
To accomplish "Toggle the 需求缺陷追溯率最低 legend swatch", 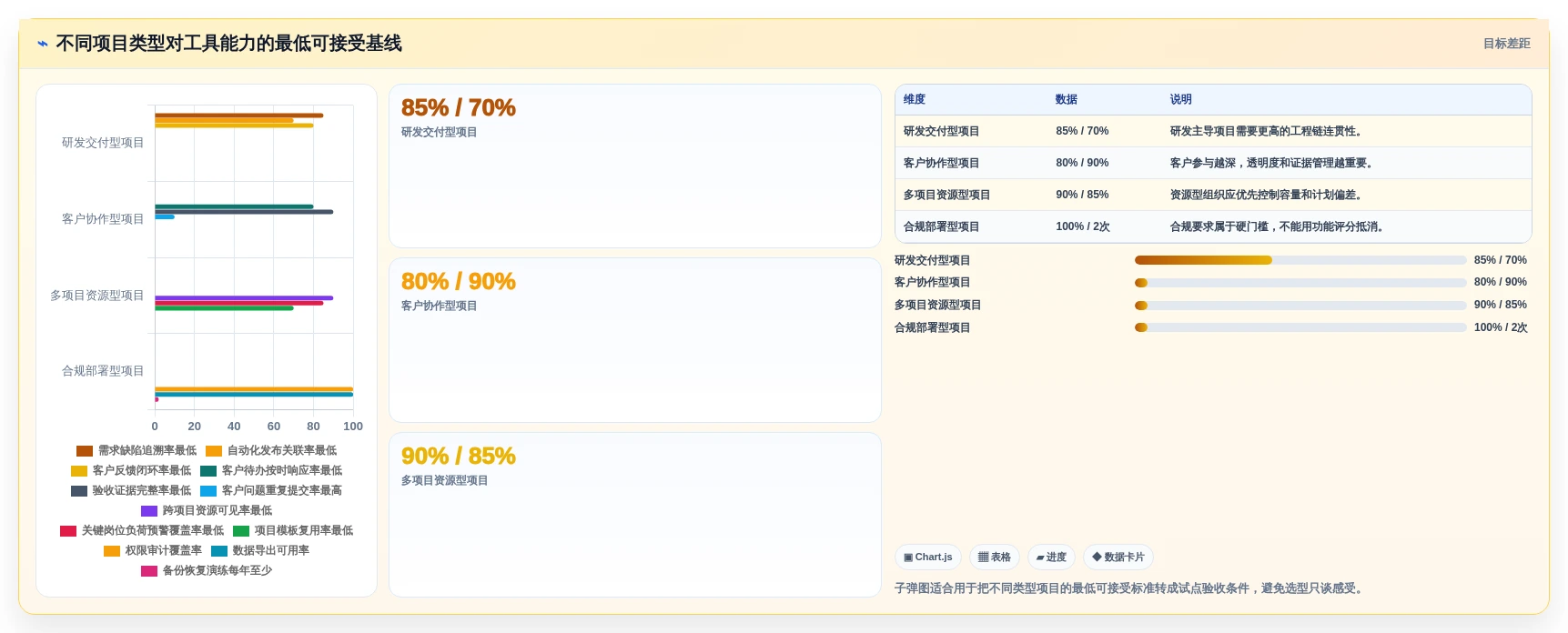I will (x=85, y=451).
